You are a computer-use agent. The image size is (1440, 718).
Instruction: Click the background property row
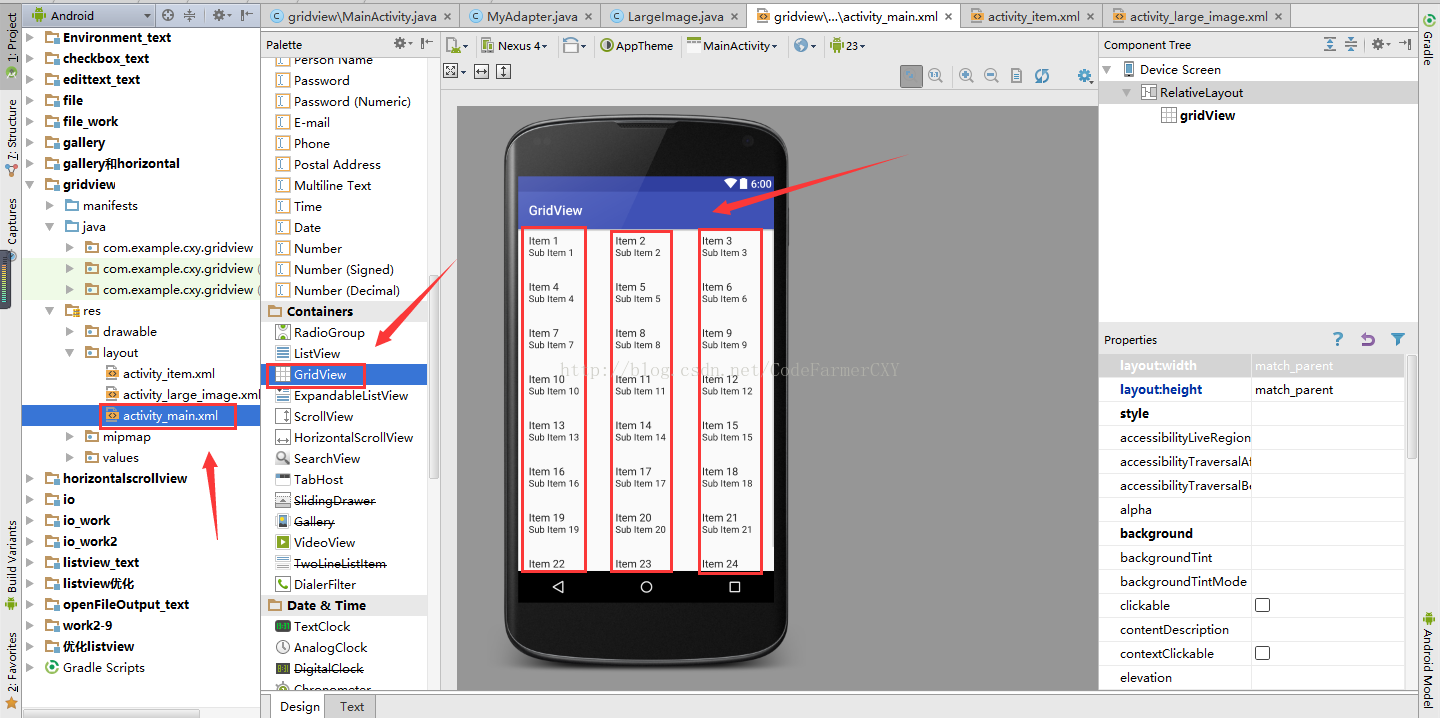(x=1252, y=533)
